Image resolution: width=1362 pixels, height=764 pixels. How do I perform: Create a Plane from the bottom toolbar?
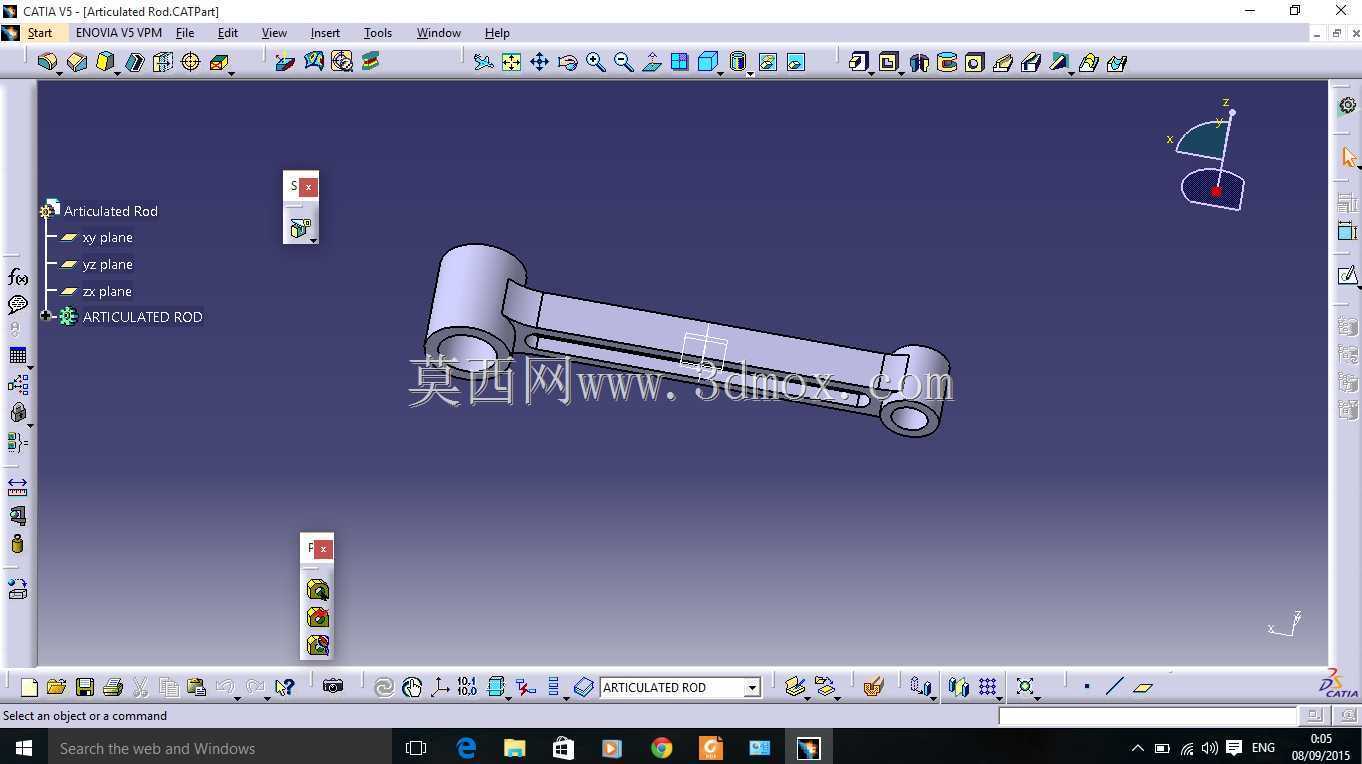tap(1143, 687)
